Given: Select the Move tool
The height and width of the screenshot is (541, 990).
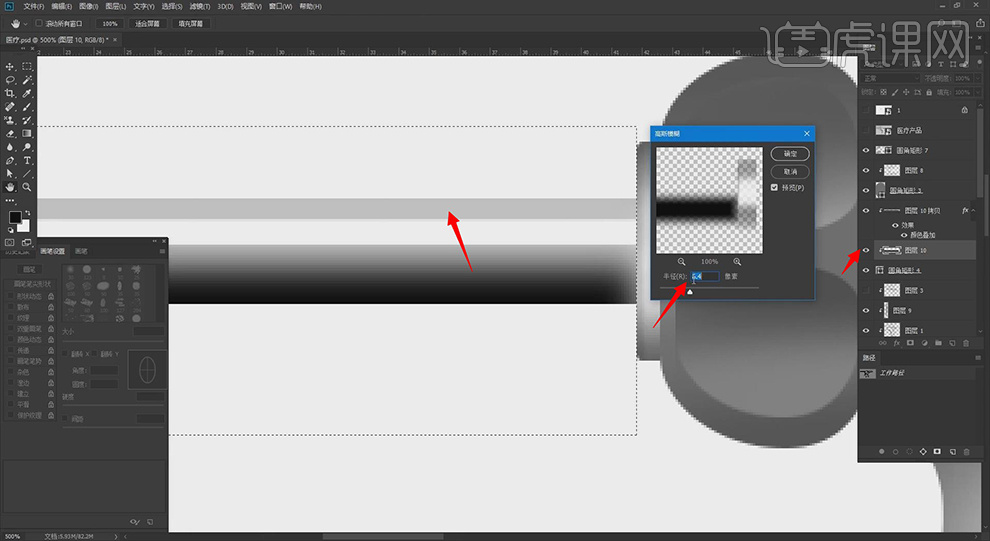Looking at the screenshot, I should point(9,66).
